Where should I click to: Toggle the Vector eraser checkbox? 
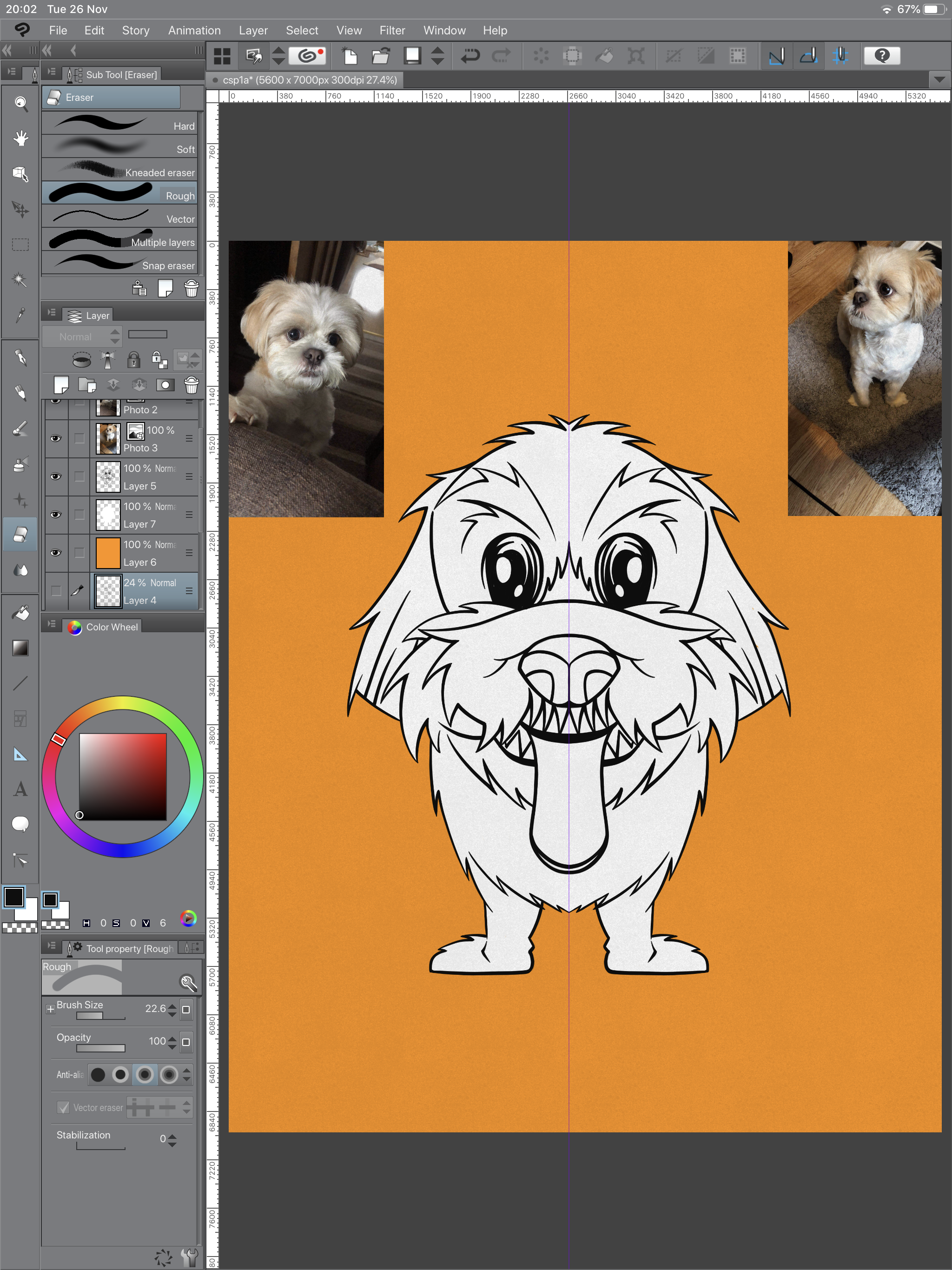pos(64,1107)
